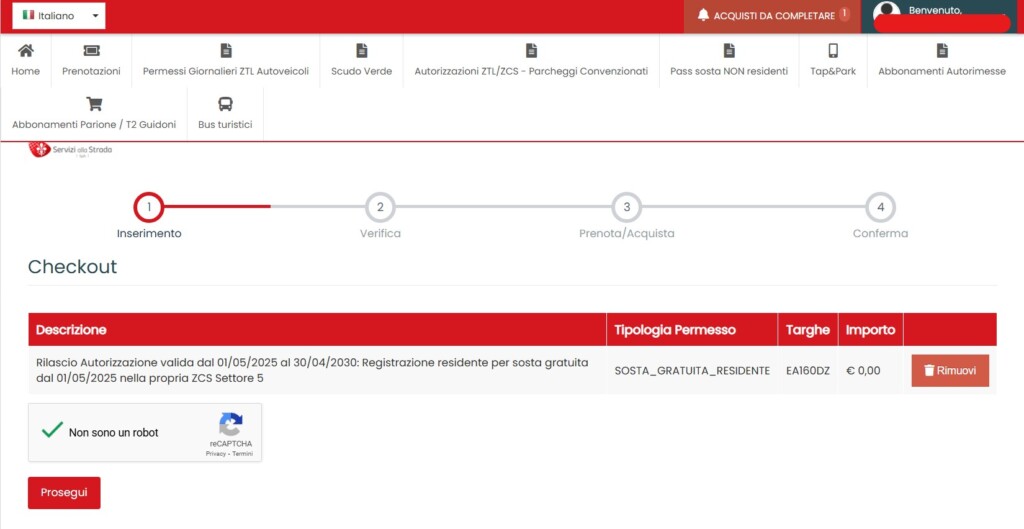1024x529 pixels.
Task: Open Acquisti da completare notifications
Action: coord(774,16)
